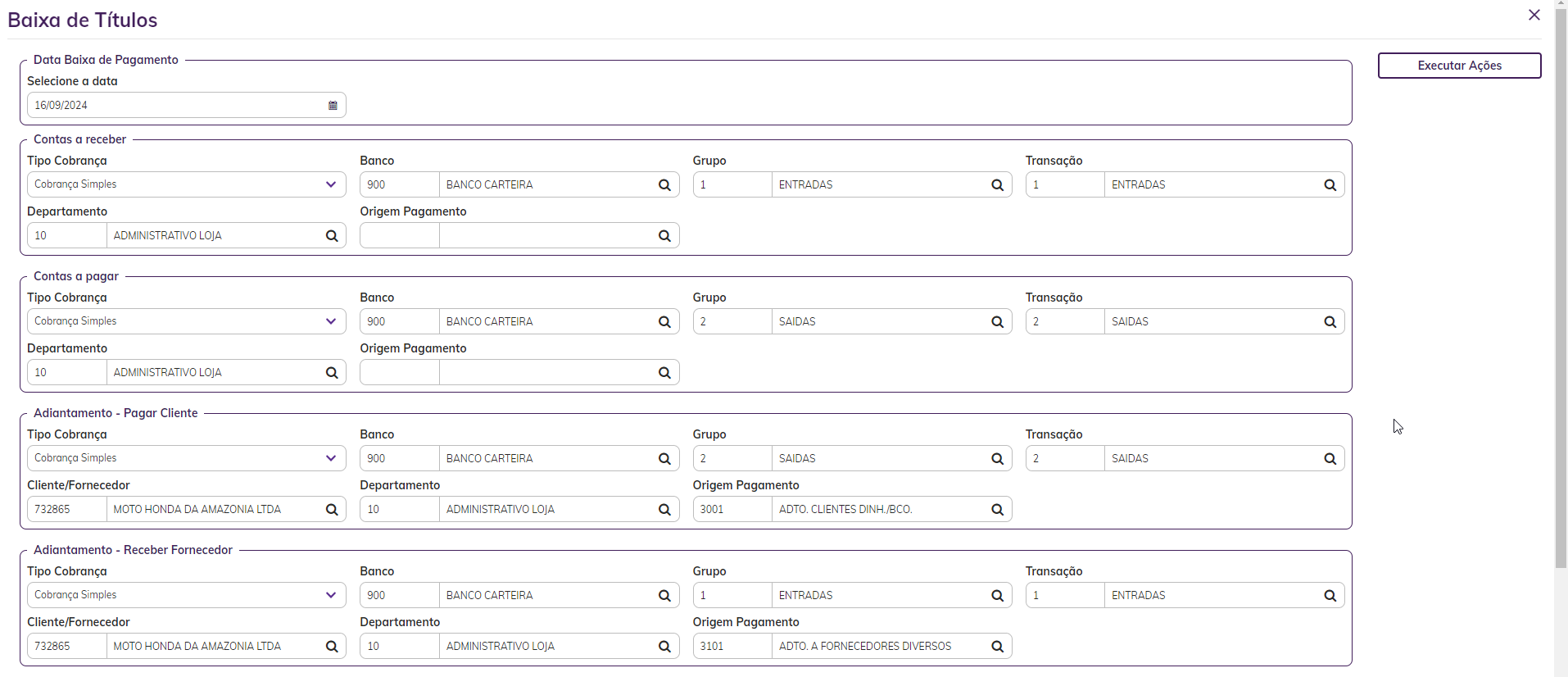Search Origem Pagamento in Contas a receber
The image size is (1568, 677).
664,236
